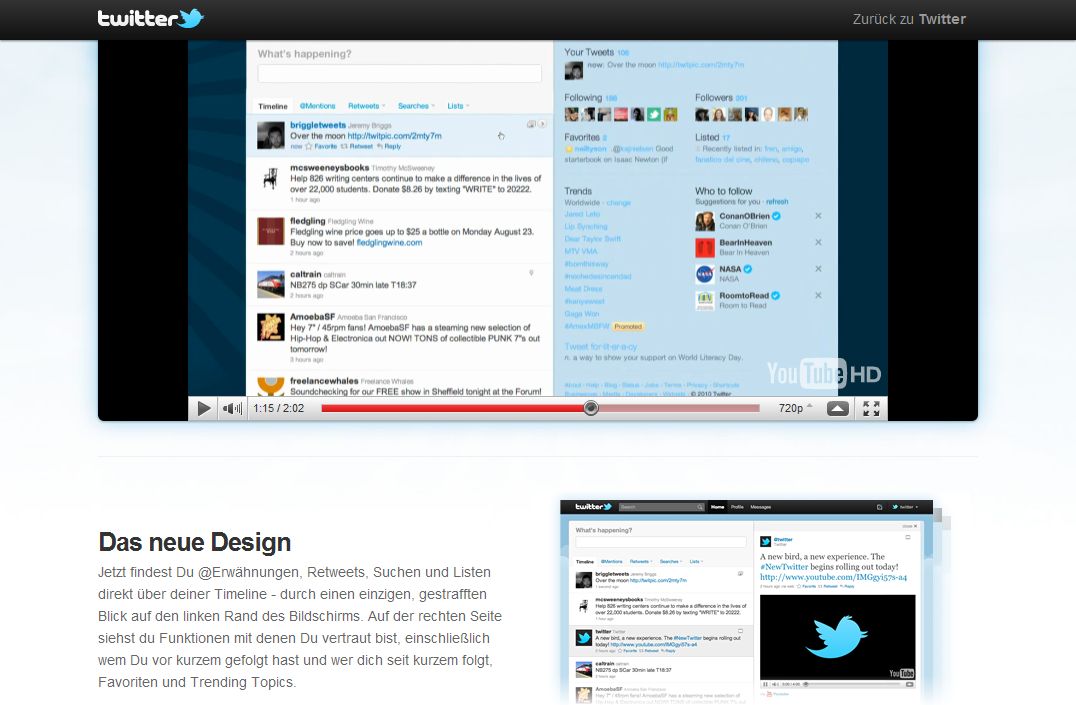
Task: Click the briggletweets username in the tweet
Action: coord(318,125)
